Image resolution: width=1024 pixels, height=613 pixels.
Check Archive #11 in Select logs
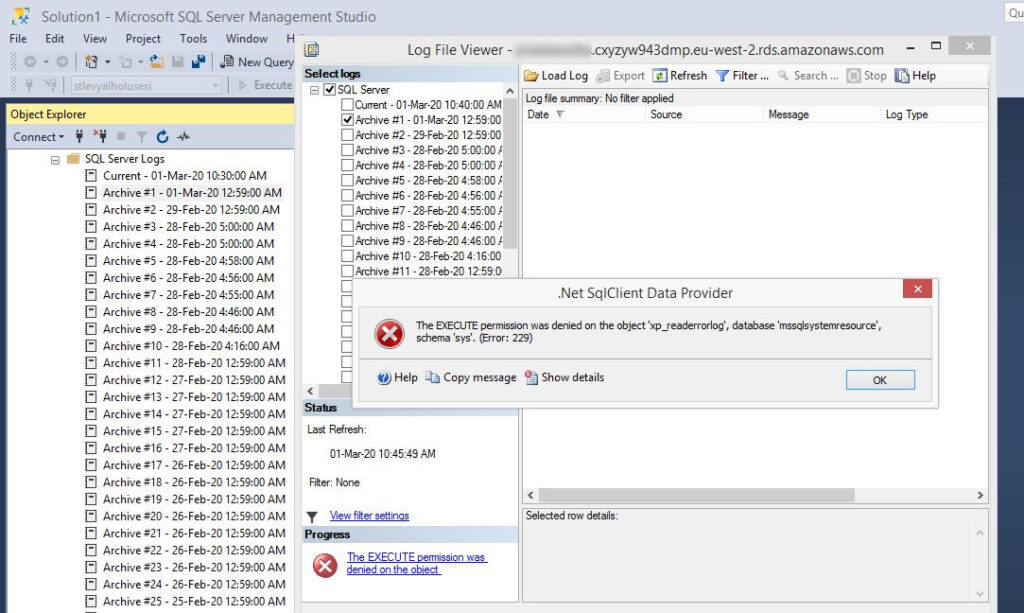pos(347,271)
